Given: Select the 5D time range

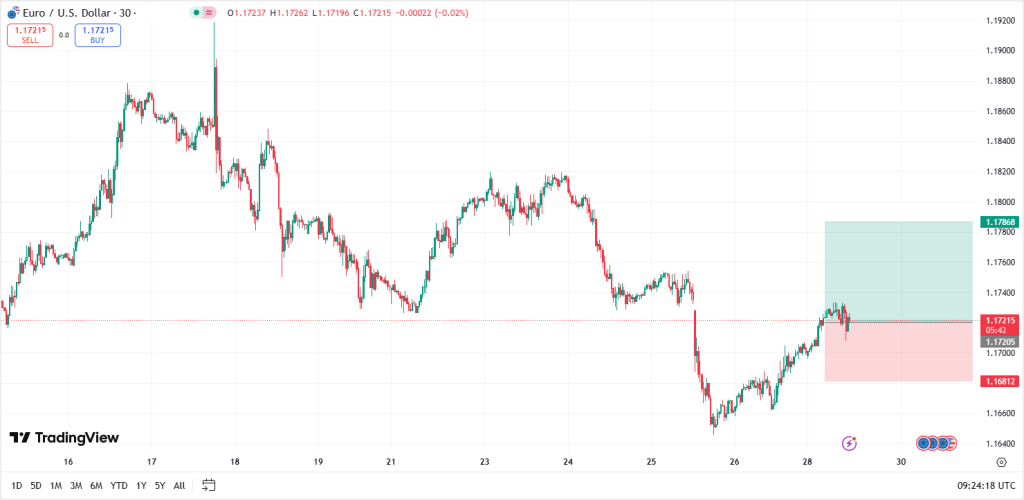Looking at the screenshot, I should point(36,486).
